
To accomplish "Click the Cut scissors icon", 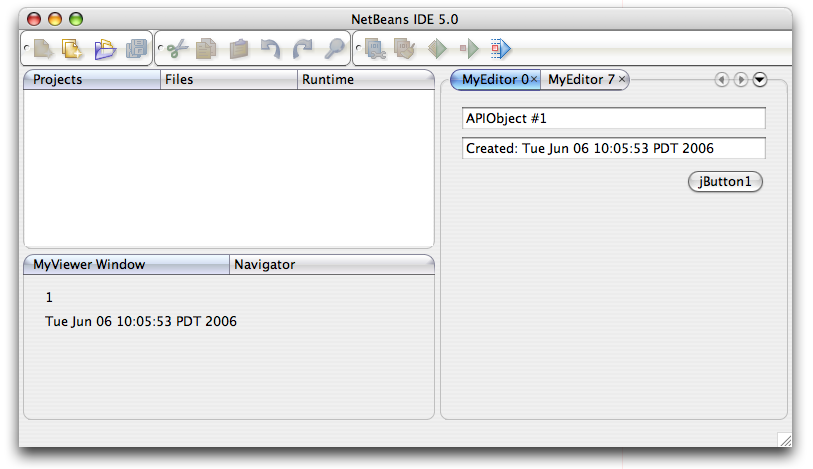I will (177, 49).
